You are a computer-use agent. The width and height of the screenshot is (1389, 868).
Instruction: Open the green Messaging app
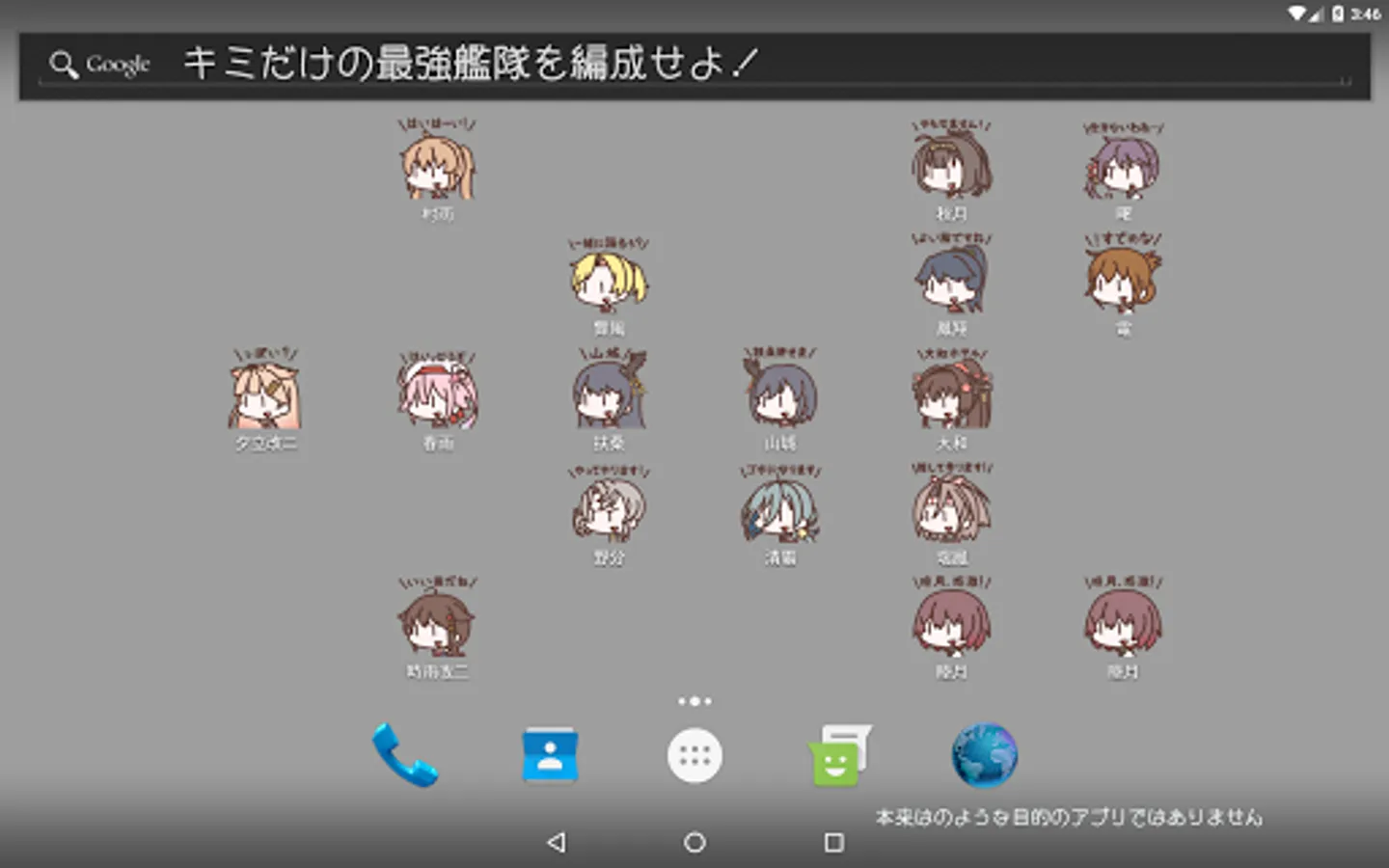click(x=839, y=755)
